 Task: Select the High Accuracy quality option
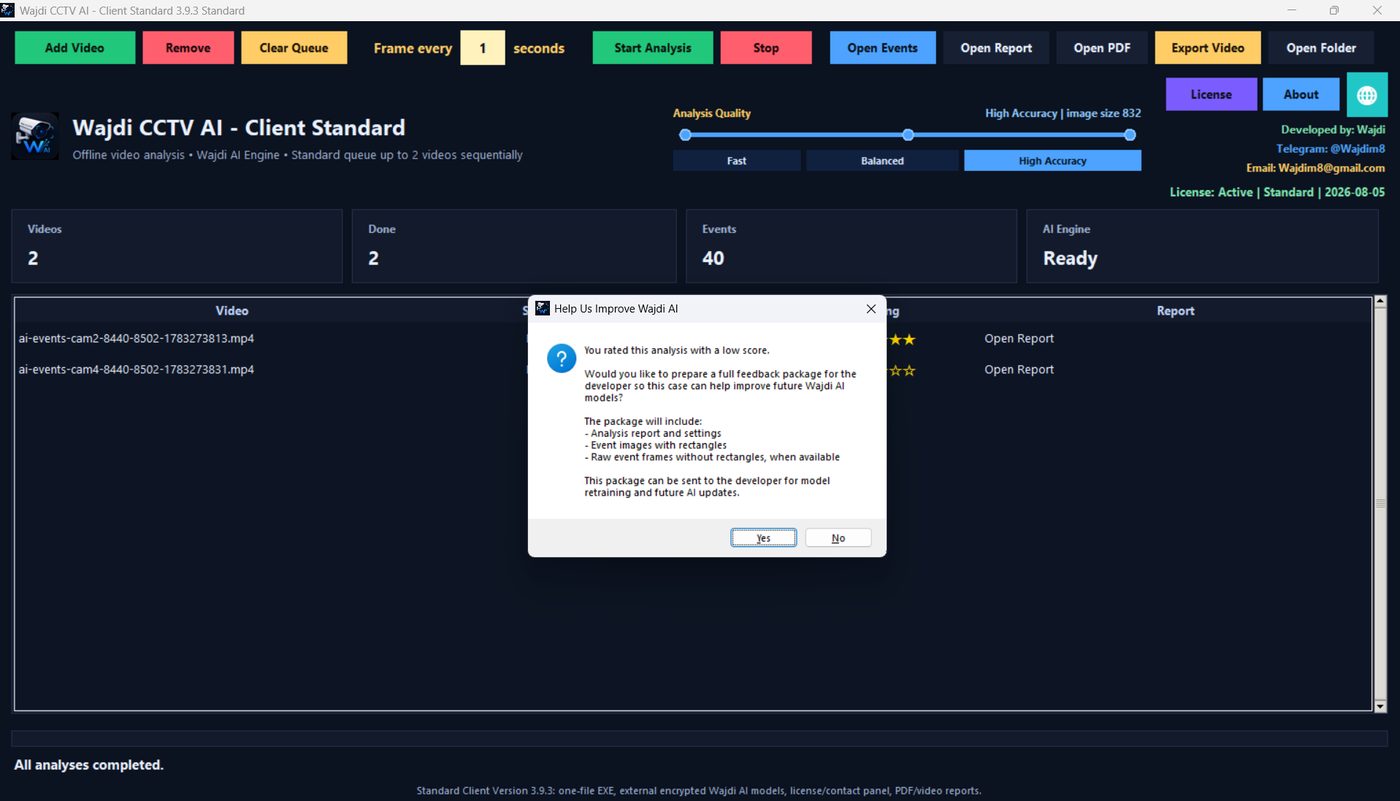[x=1052, y=161]
